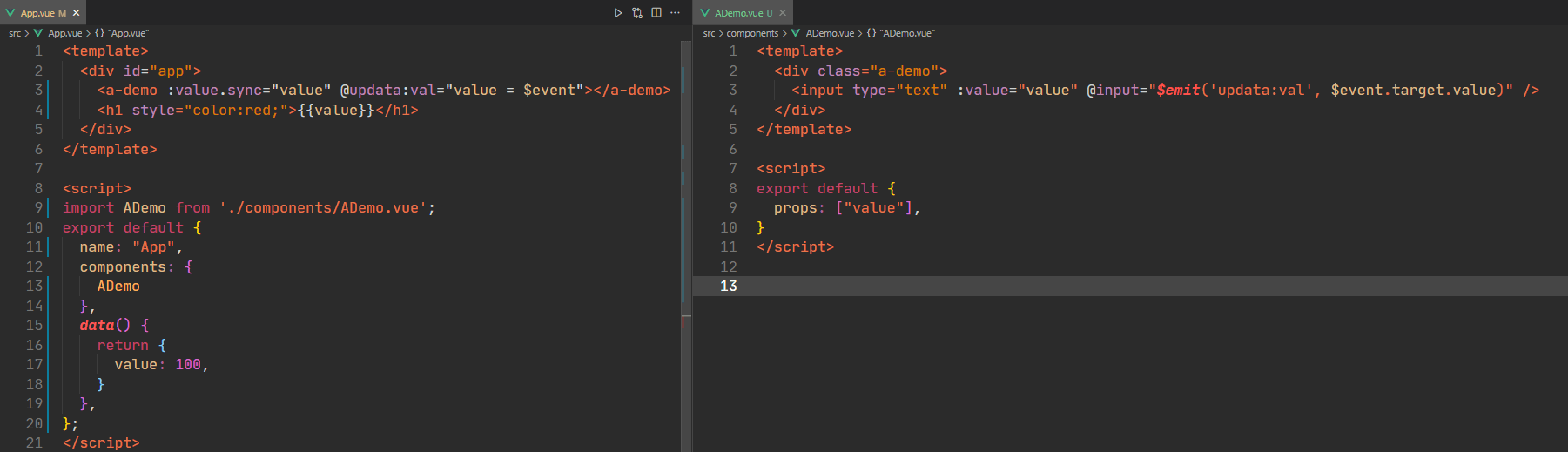Split the left editor to the right
The height and width of the screenshot is (452, 1568).
pos(656,12)
